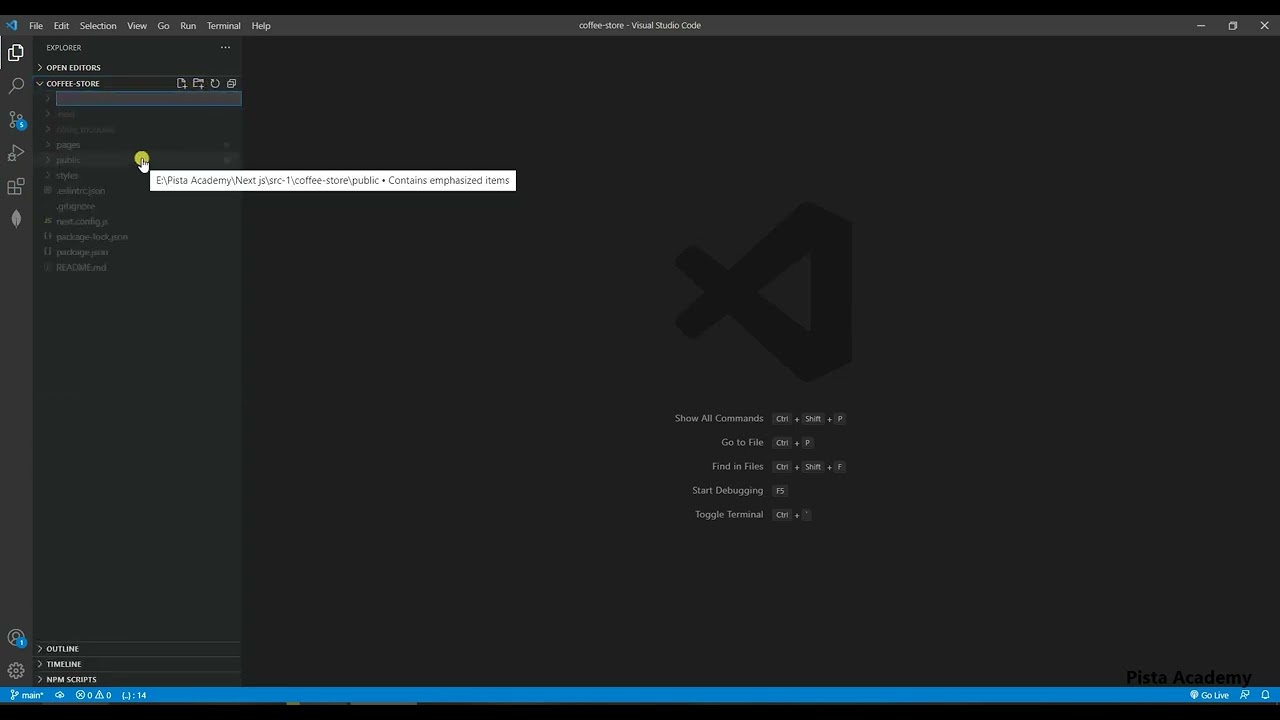Open the README.md file
Image resolution: width=1280 pixels, height=720 pixels.
137,268
